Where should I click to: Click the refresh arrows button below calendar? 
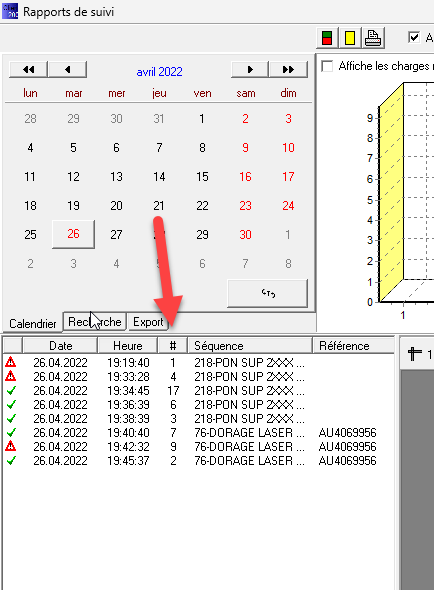[268, 293]
